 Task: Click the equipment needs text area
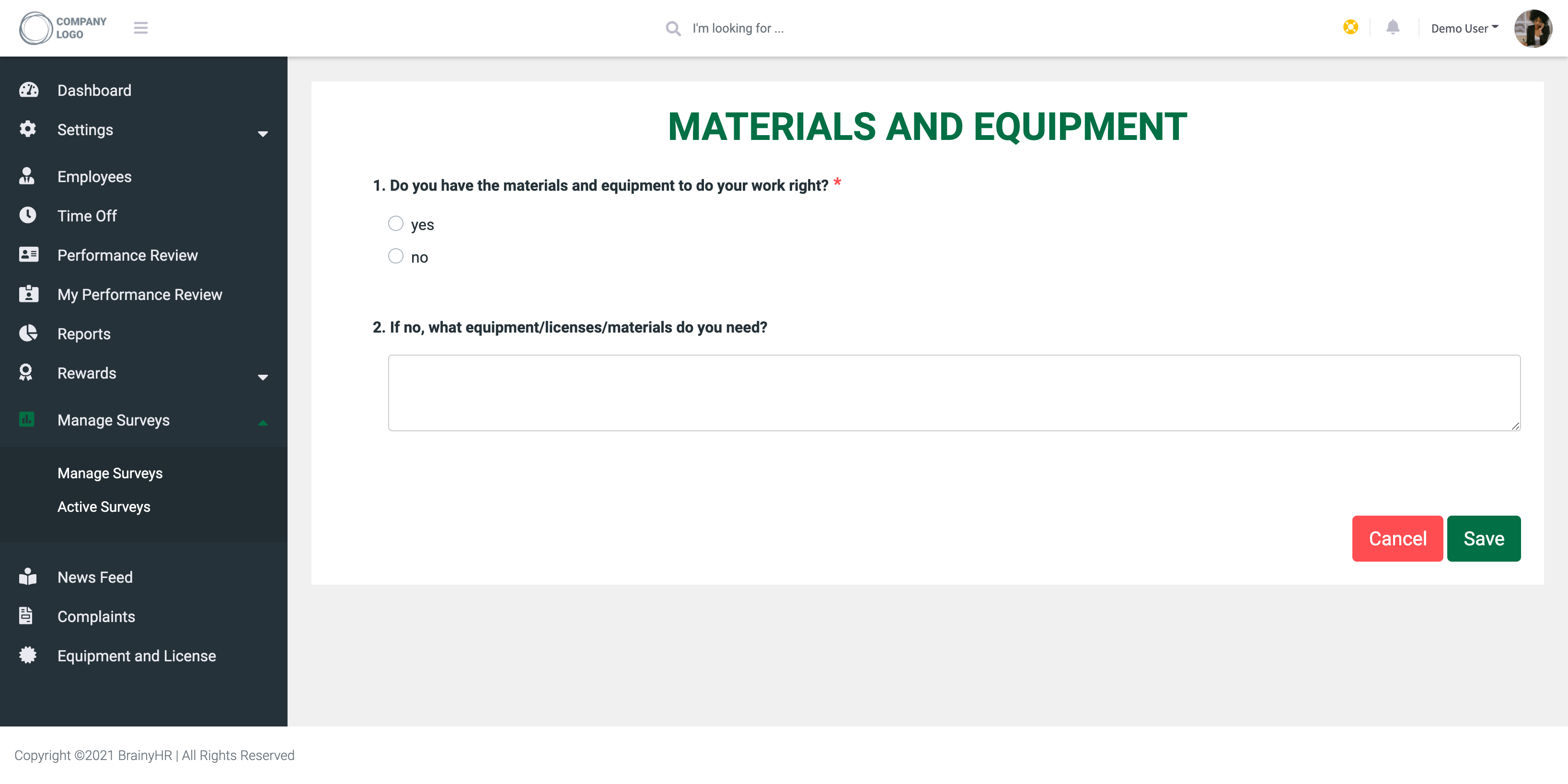[954, 392]
